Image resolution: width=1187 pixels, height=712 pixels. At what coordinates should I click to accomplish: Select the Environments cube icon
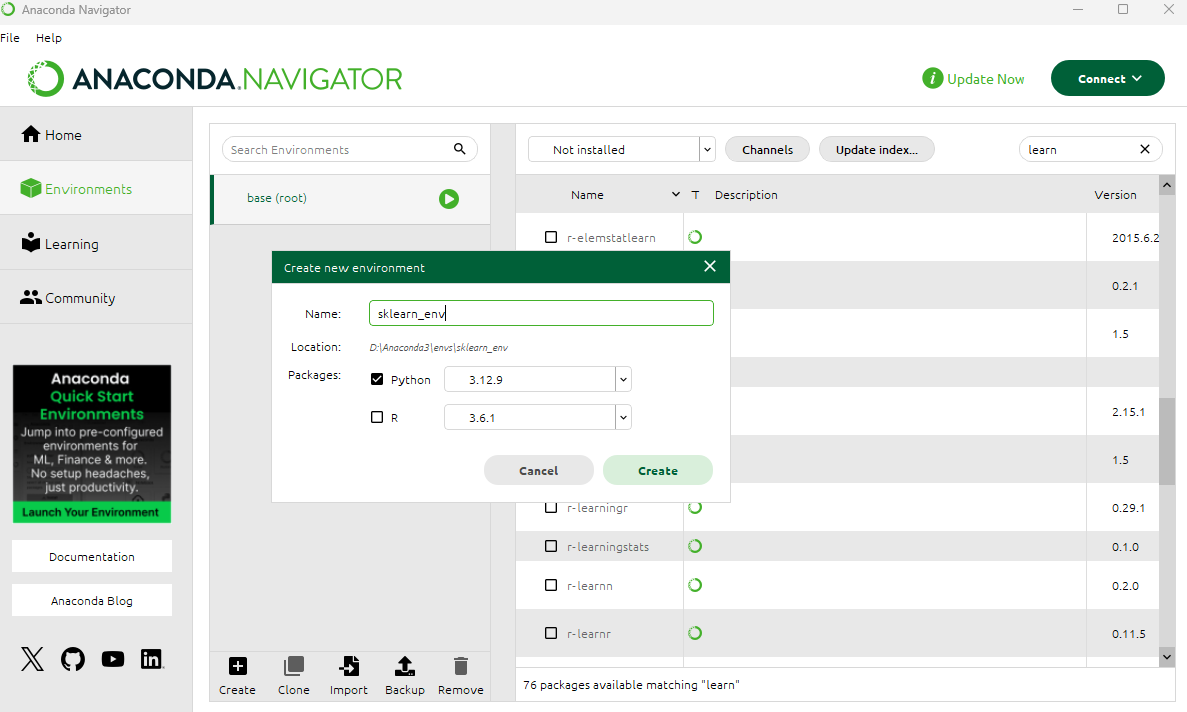click(x=30, y=188)
